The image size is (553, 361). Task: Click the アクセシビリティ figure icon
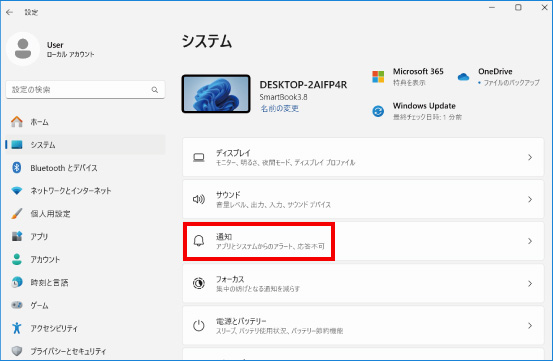click(17, 328)
